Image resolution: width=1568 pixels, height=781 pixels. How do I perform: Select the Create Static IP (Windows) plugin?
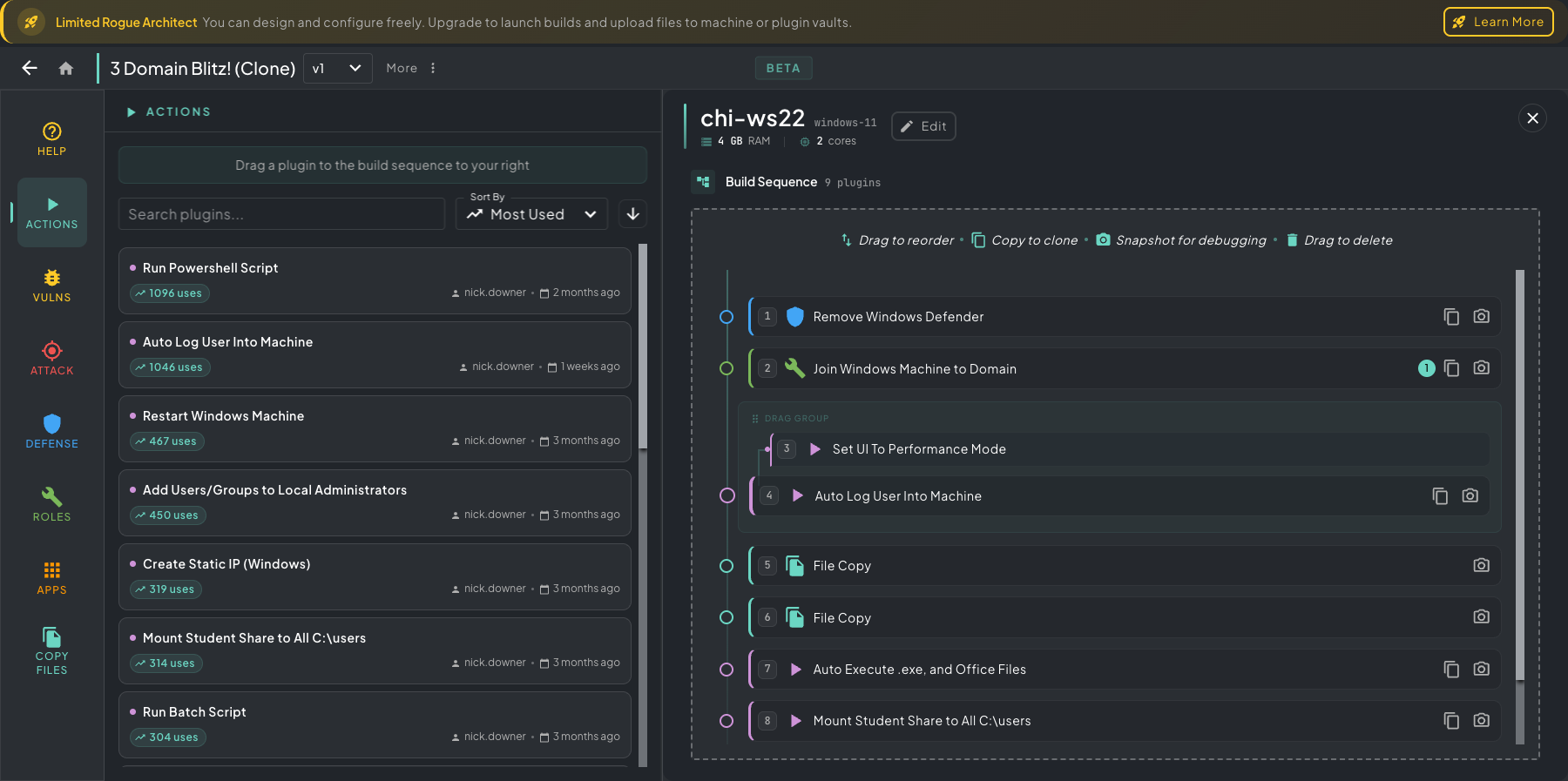(375, 576)
